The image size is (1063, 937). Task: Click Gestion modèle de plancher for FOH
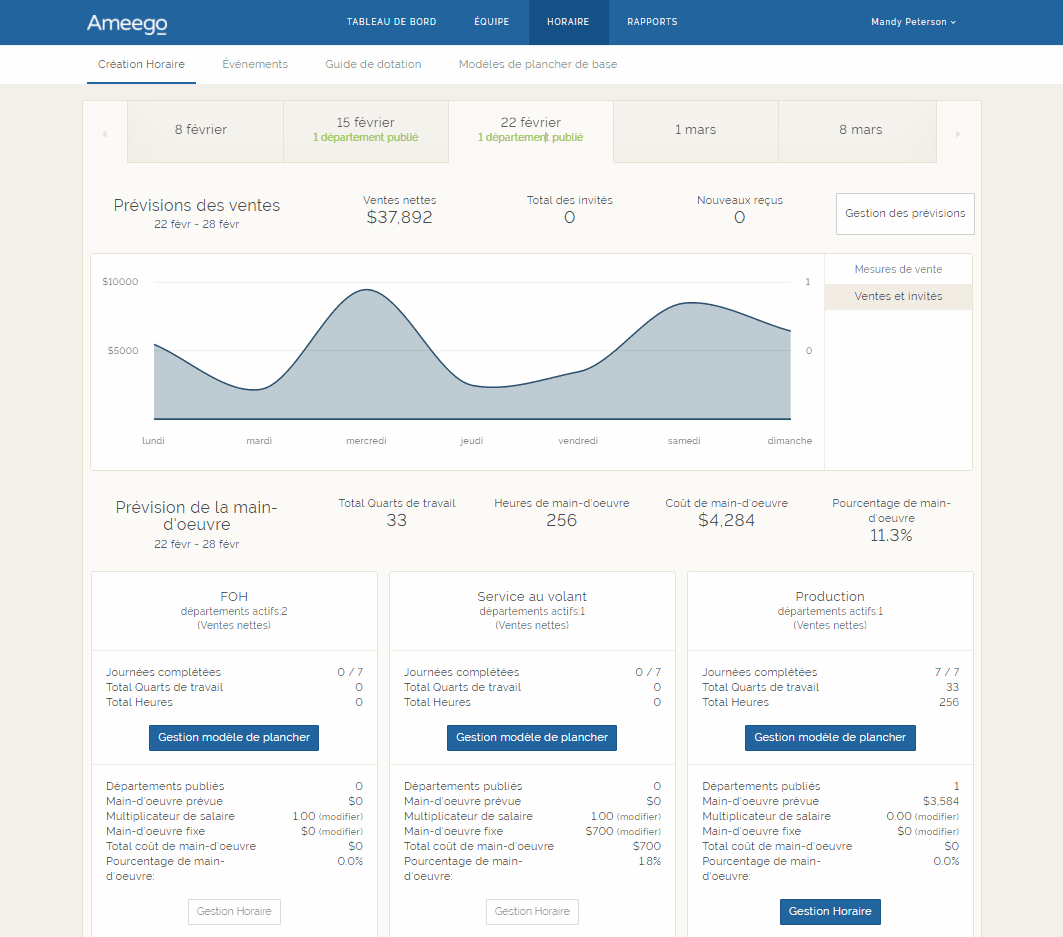(234, 738)
